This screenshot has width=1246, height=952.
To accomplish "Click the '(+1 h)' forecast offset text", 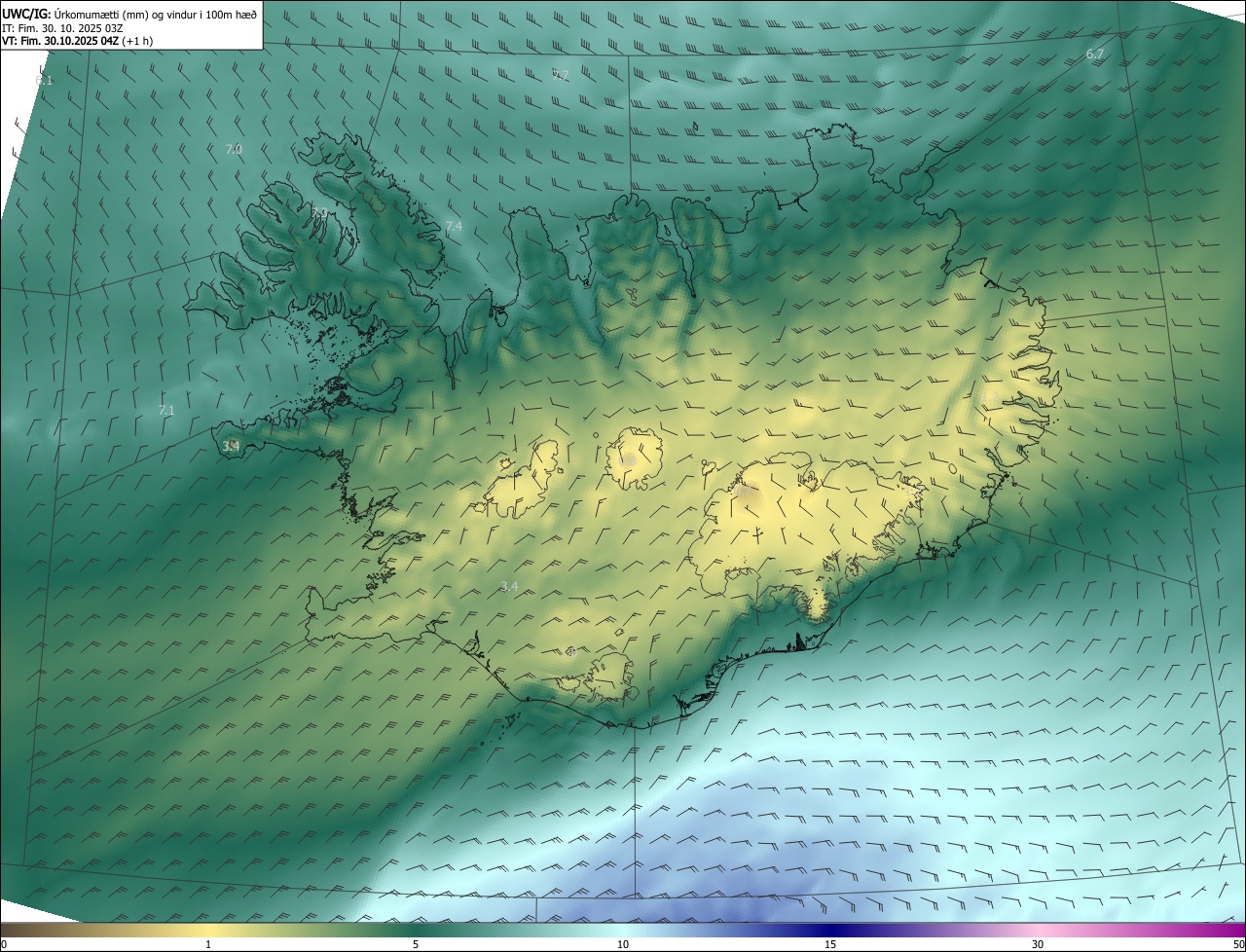I will (x=137, y=41).
